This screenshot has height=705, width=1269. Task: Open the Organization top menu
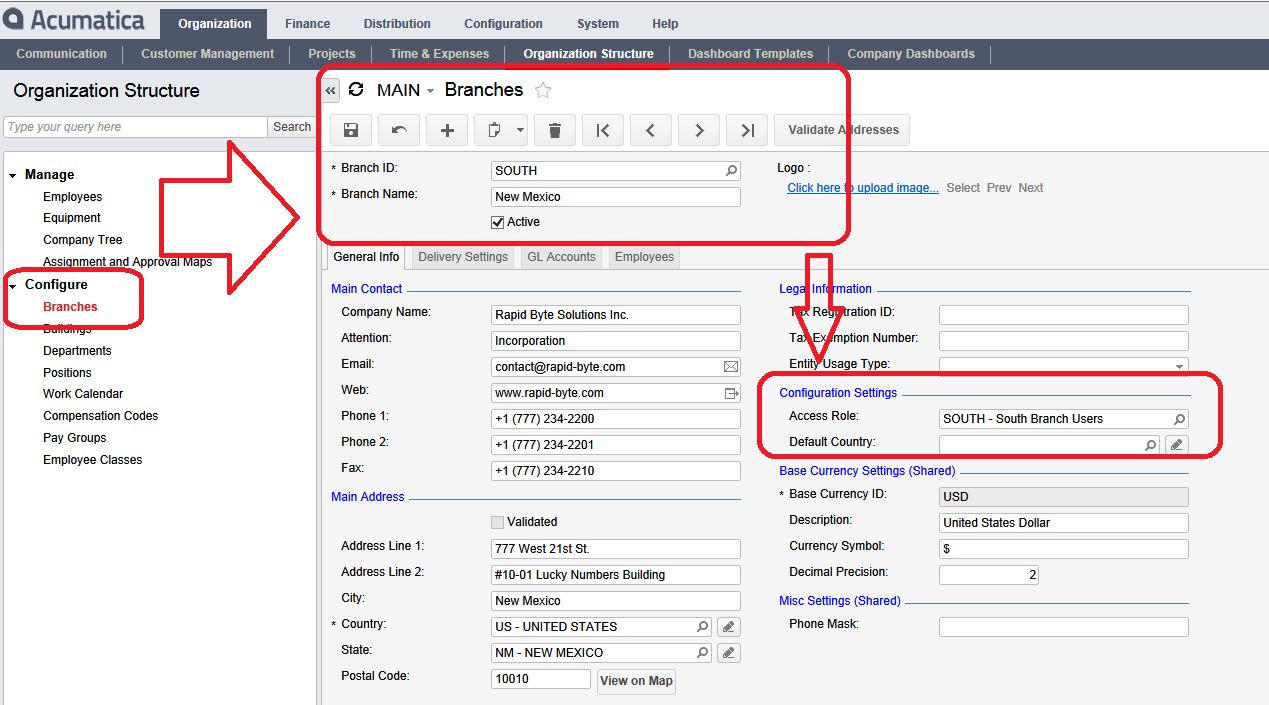(x=215, y=24)
